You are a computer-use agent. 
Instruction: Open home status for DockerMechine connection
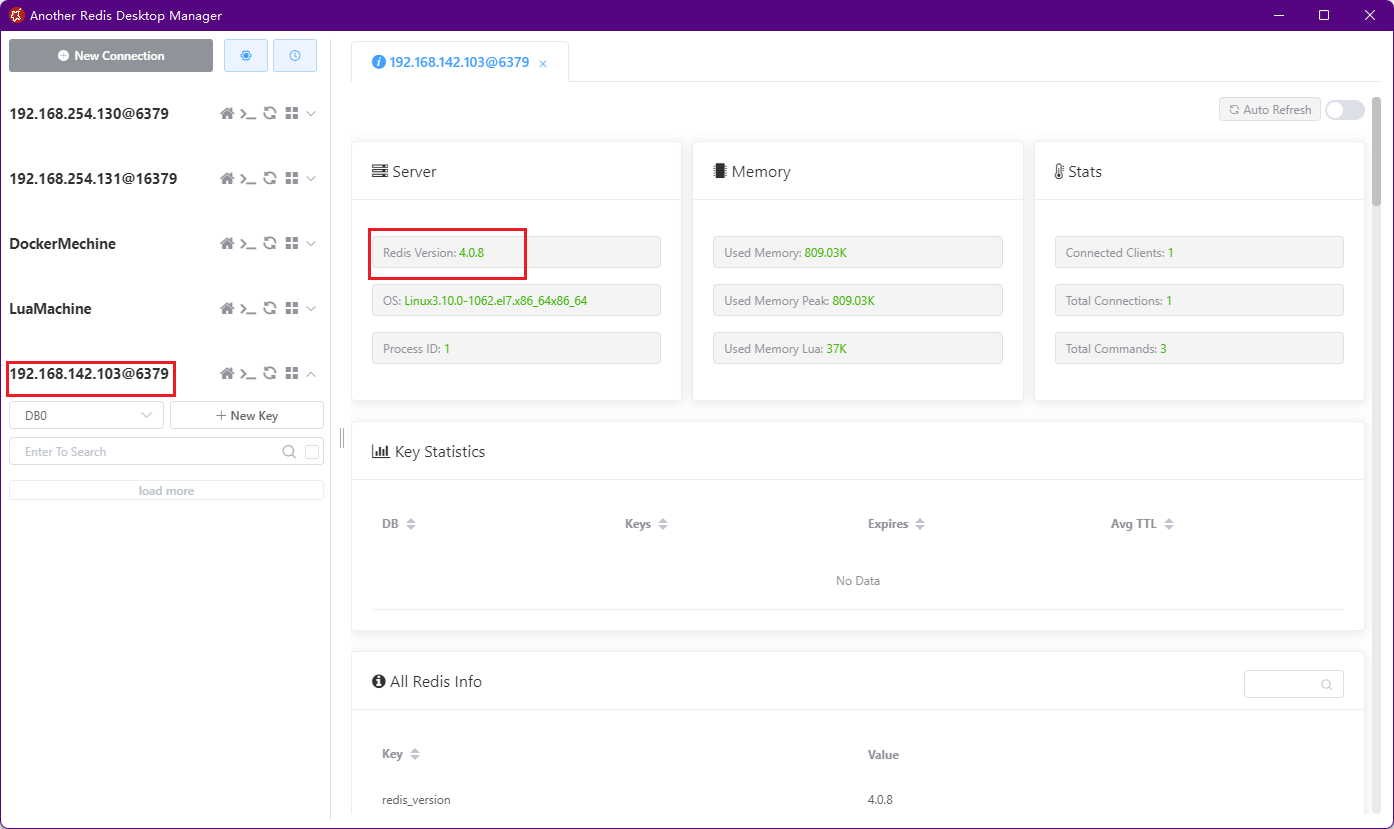(227, 244)
